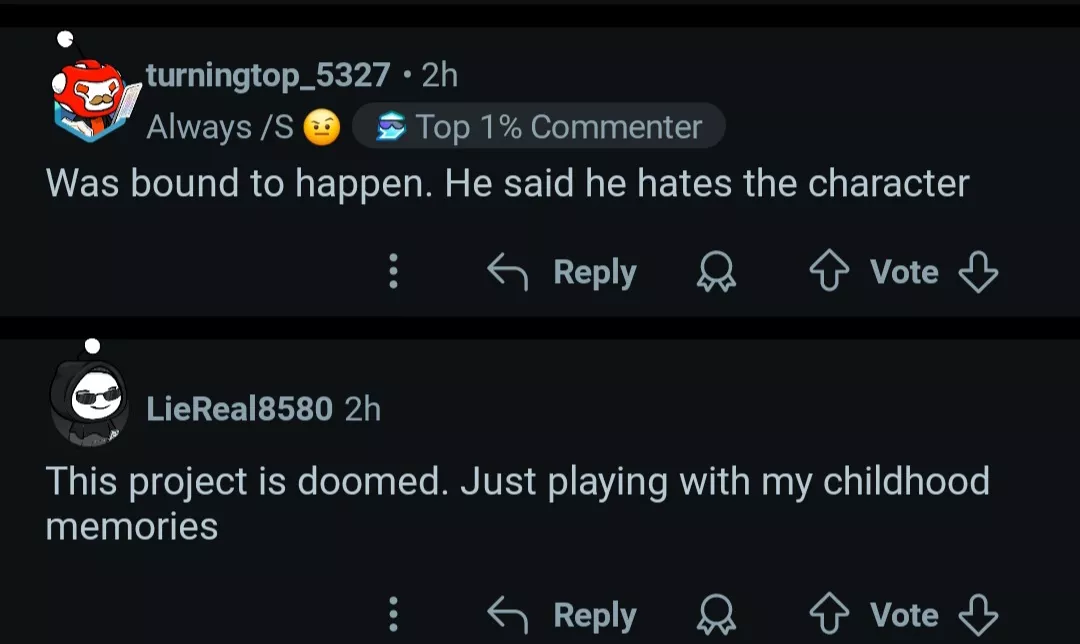
Task: Tap reply arrow icon on second comment
Action: [x=507, y=614]
